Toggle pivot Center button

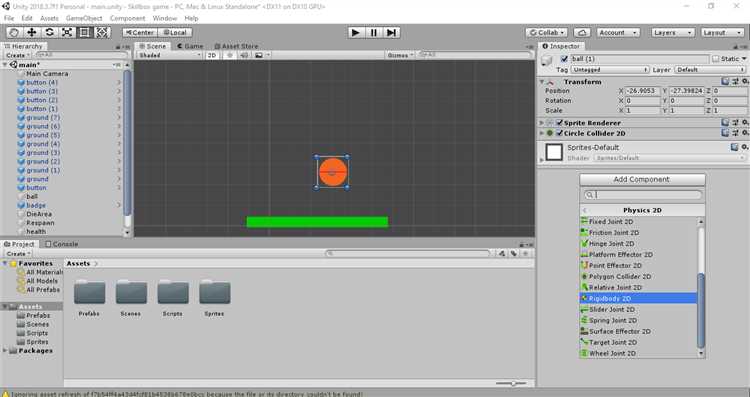tap(140, 33)
